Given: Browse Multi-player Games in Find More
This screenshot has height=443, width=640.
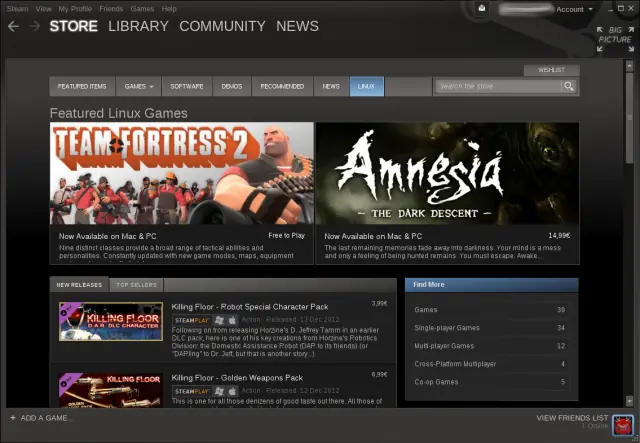Looking at the screenshot, I should (x=490, y=346).
